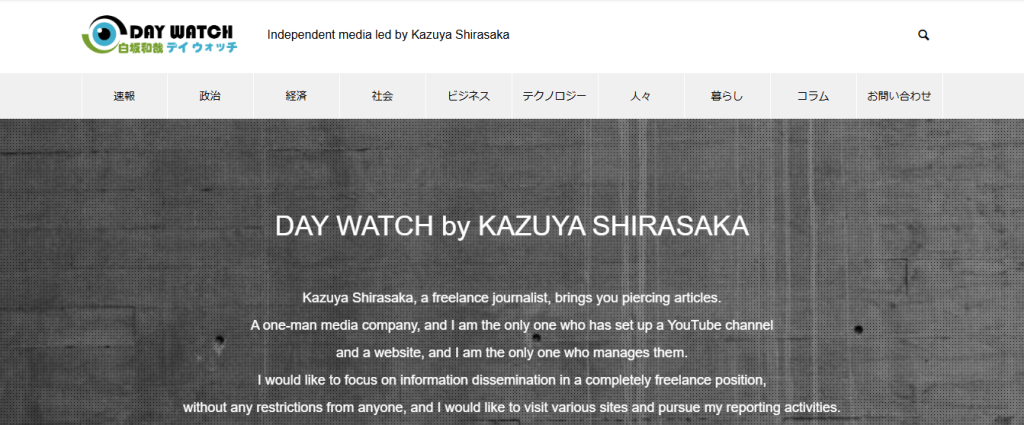Click the one-man media company text line
Viewport: 1024px width, 425px height.
click(512, 325)
